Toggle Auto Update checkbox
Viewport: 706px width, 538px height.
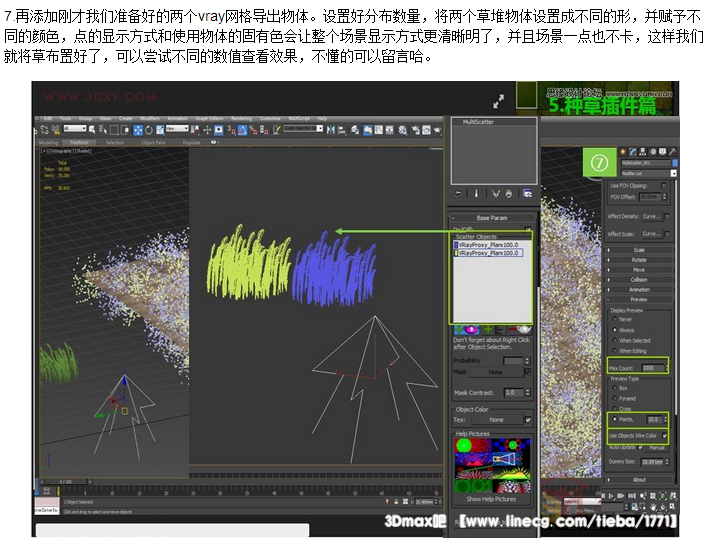[640, 448]
